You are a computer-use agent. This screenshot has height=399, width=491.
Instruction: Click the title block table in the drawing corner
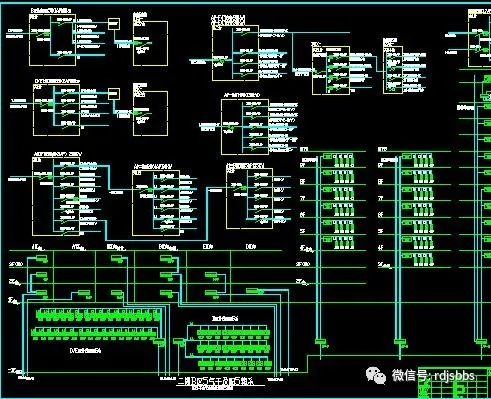point(454,383)
